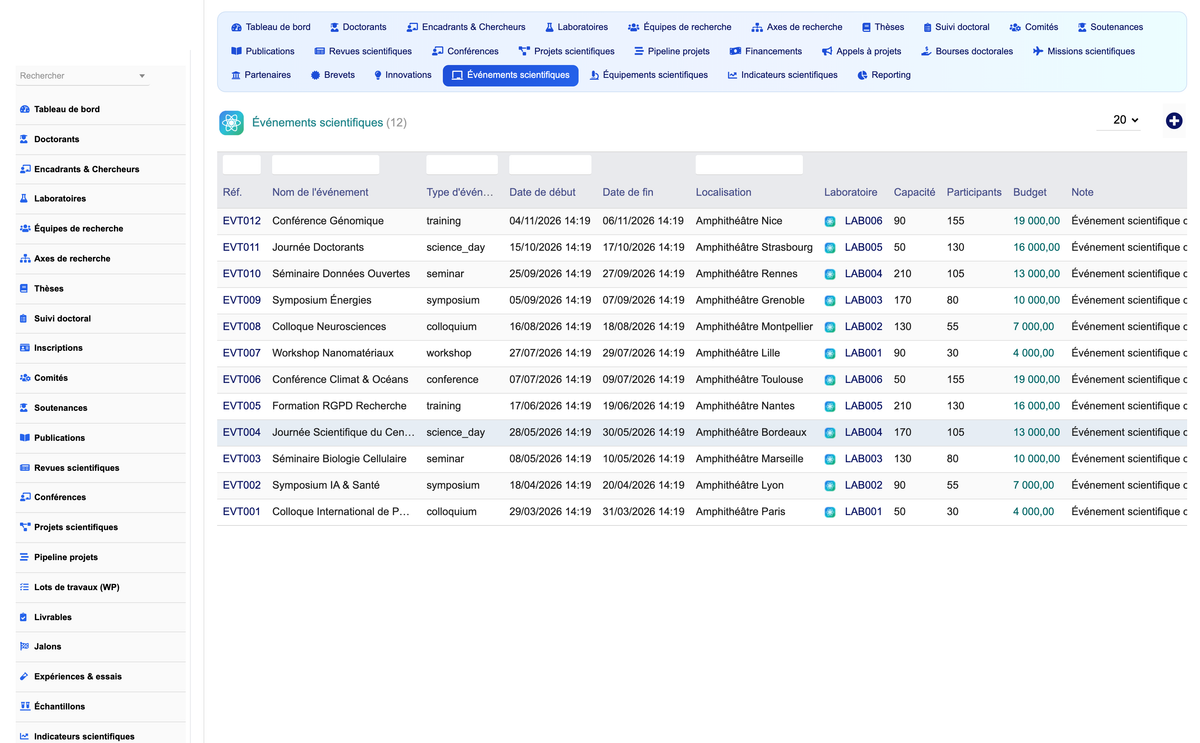Click the Jalons flag icon in sidebar
The width and height of the screenshot is (1200, 743).
(24, 647)
